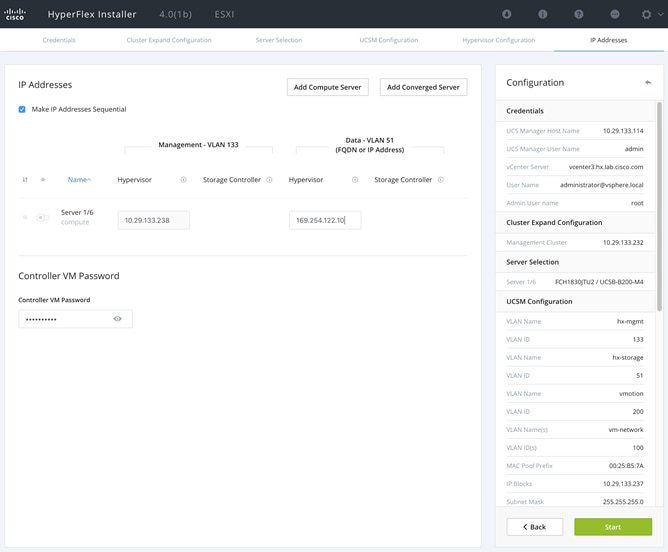This screenshot has width=668, height=552.
Task: Click the 4.0(1b) version label
Action: click(176, 14)
